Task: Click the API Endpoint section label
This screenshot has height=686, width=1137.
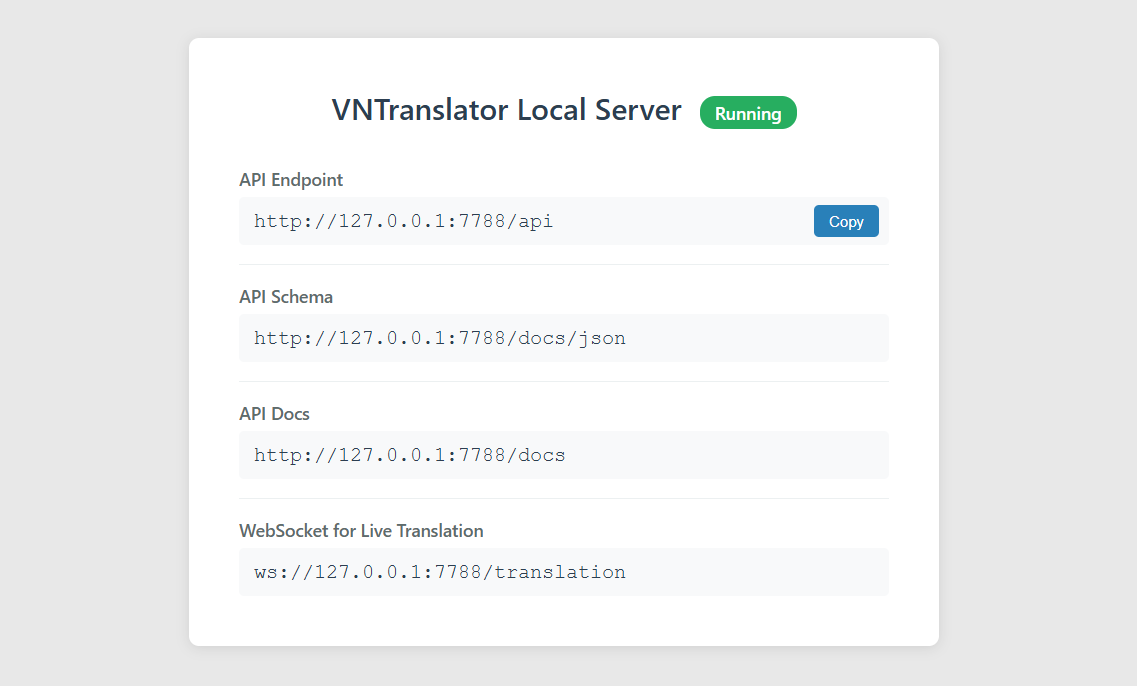Action: pos(291,180)
